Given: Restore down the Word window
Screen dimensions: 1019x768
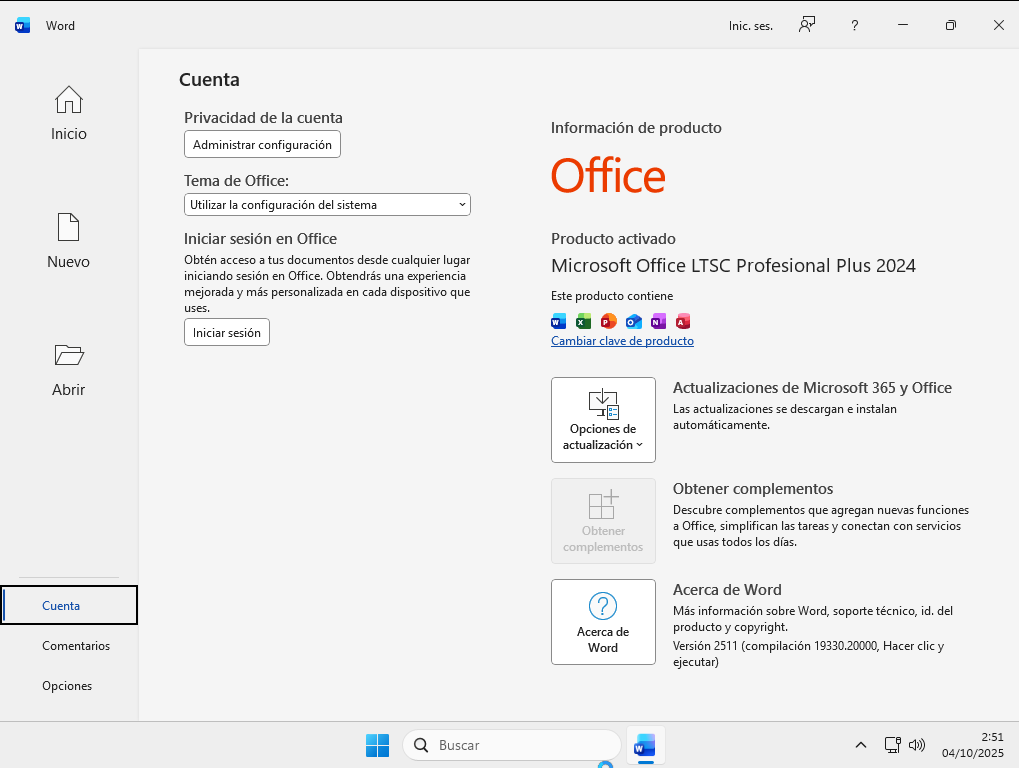Looking at the screenshot, I should click(951, 25).
